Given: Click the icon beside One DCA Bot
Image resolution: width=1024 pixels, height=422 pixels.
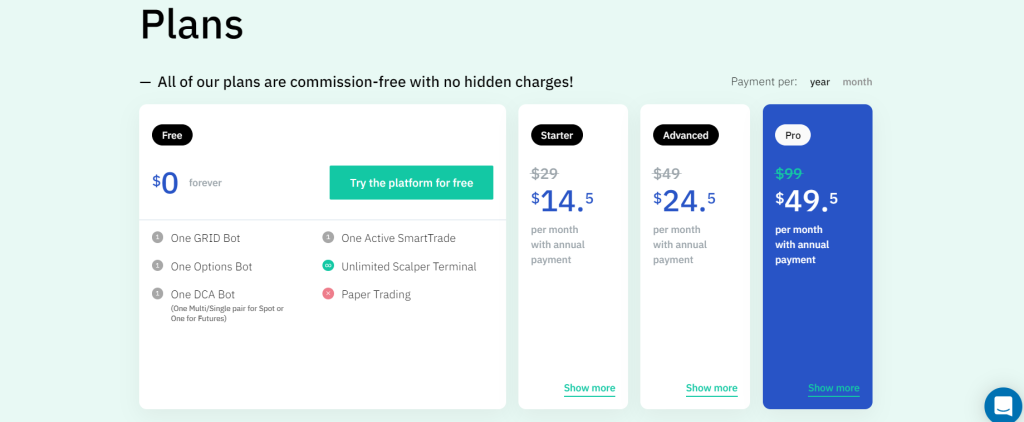Looking at the screenshot, I should pyautogui.click(x=157, y=293).
